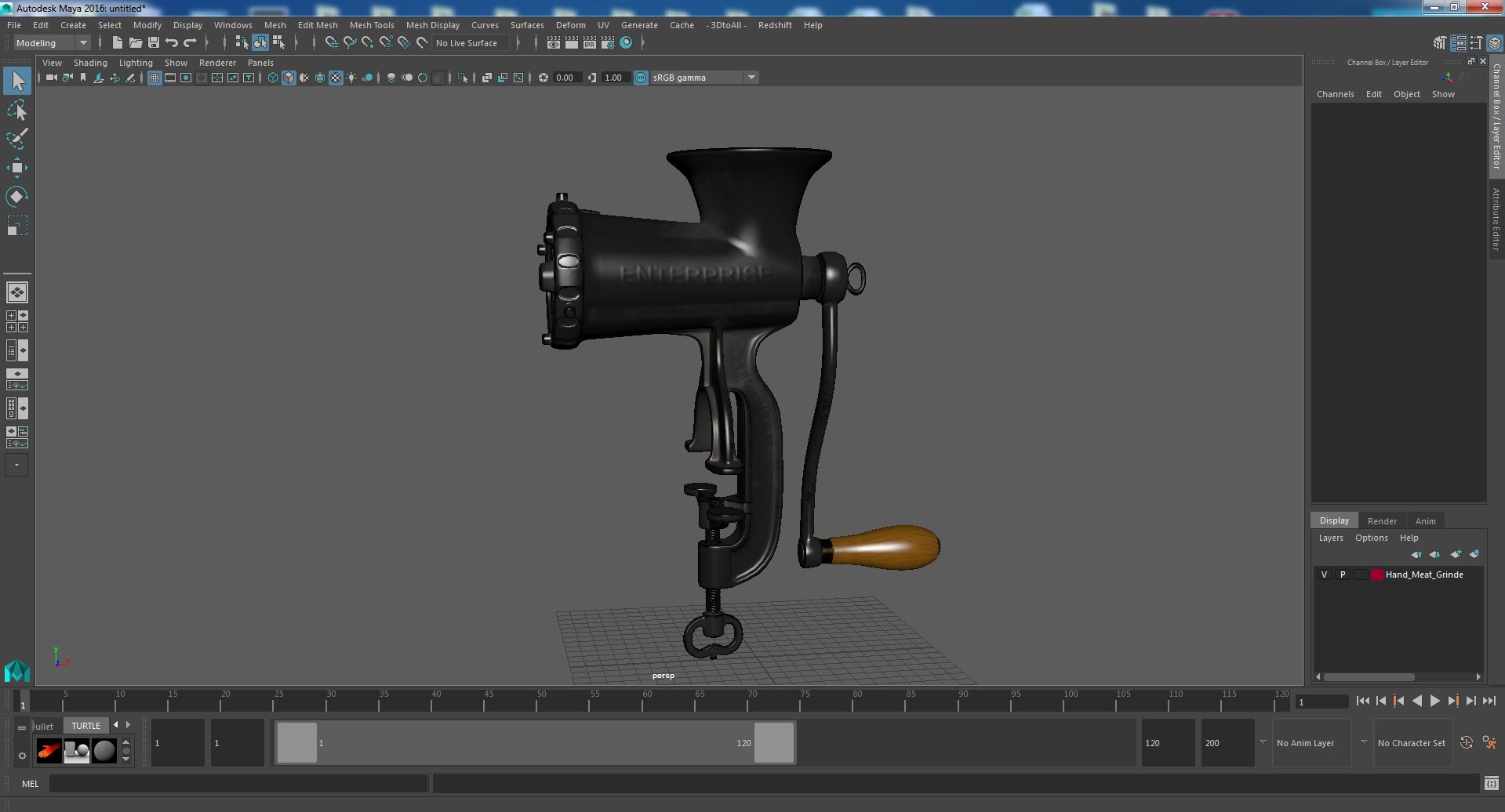Click the Play backwards button

[1416, 701]
